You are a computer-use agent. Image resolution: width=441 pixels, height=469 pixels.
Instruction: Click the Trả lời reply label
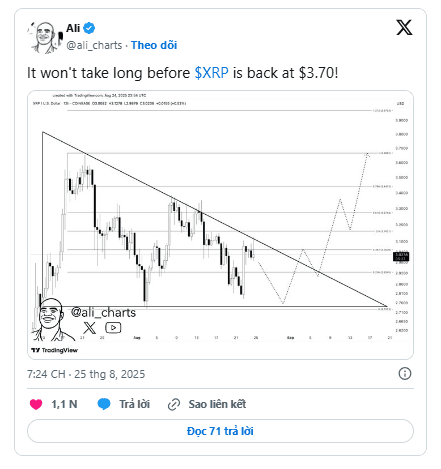[x=135, y=404]
